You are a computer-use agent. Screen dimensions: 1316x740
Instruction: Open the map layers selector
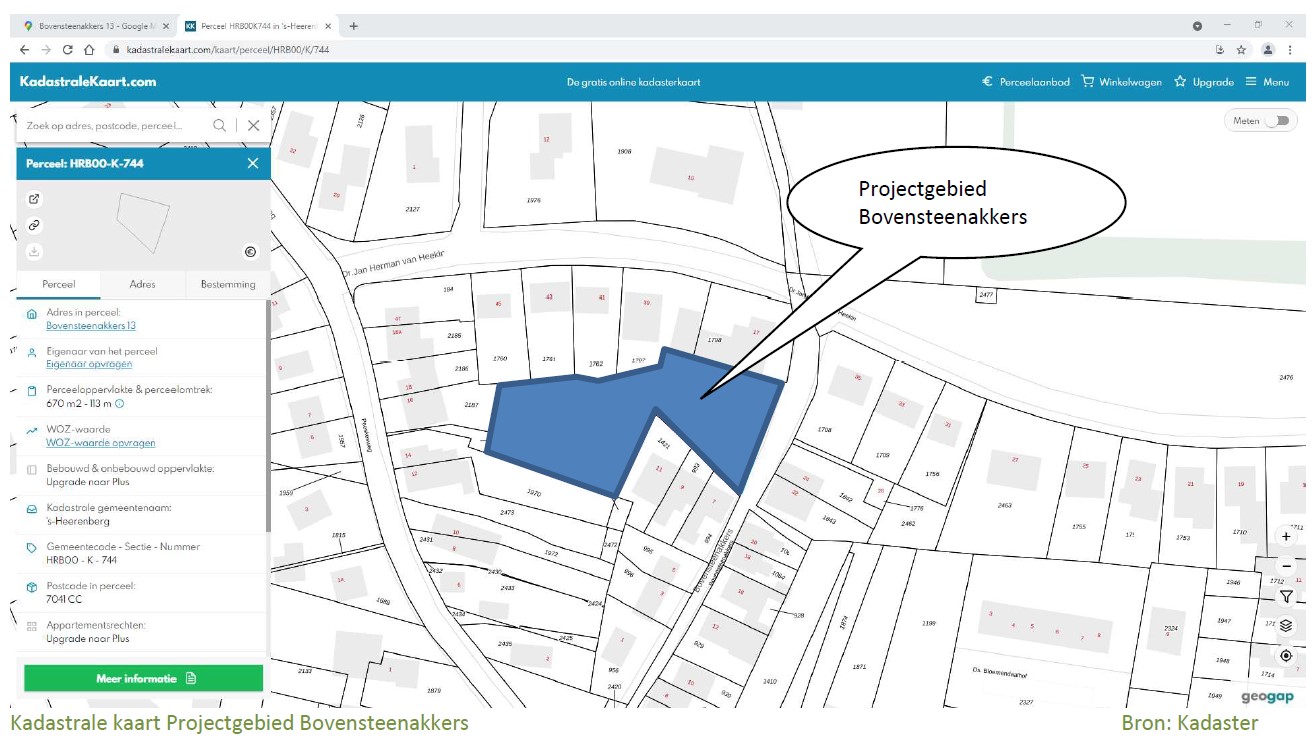(x=1286, y=626)
